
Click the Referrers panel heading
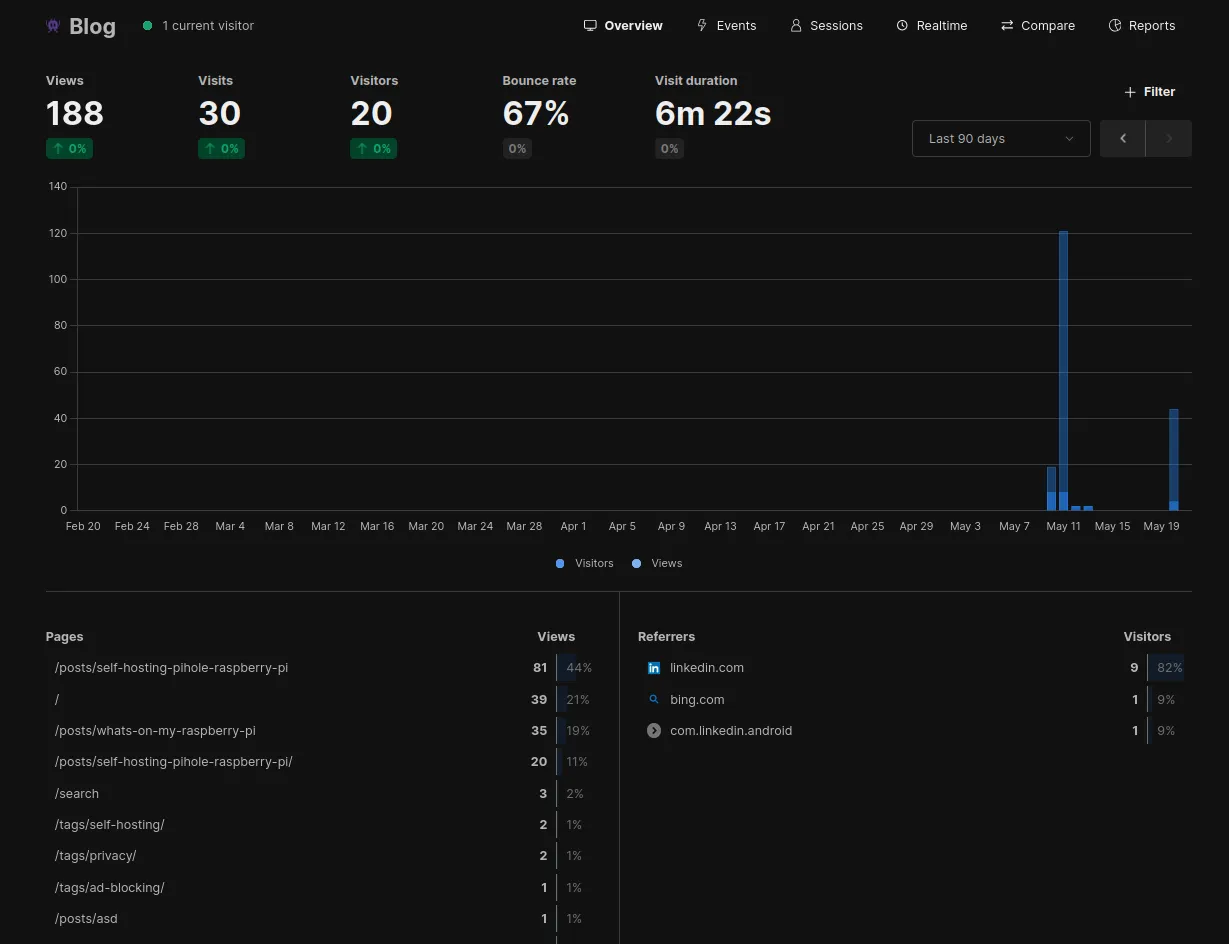666,637
